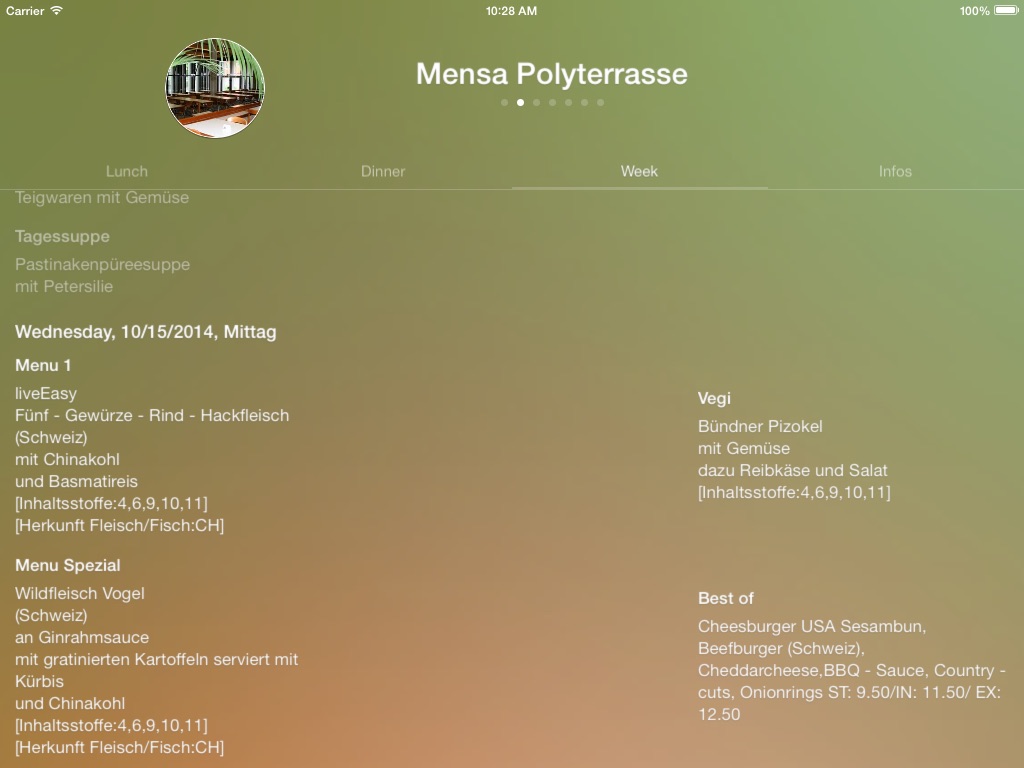Tap the 10:28 AM clock
This screenshot has height=768, width=1024.
[x=511, y=10]
